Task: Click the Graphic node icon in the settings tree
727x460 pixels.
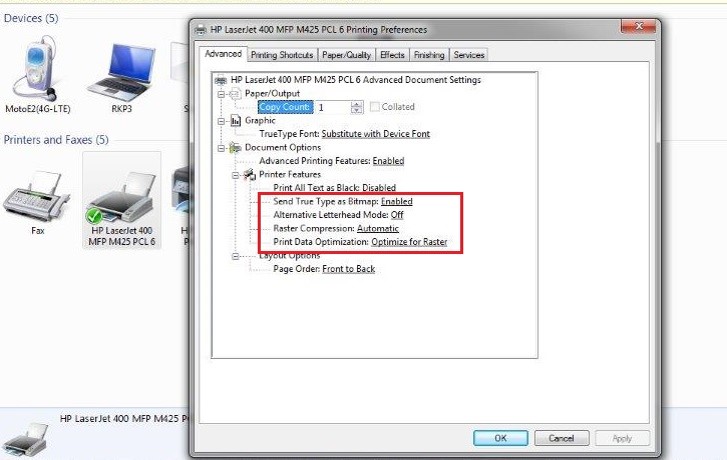Action: tap(236, 121)
